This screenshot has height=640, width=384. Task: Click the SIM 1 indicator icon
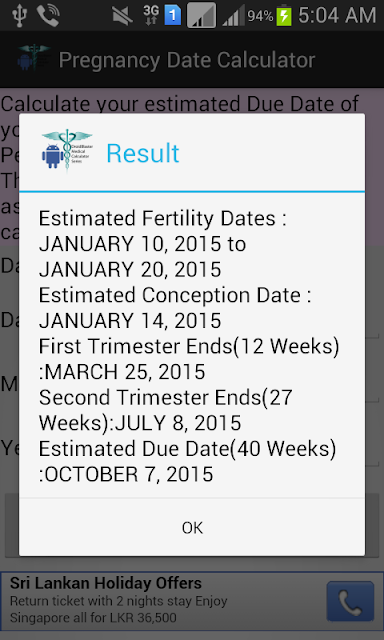click(x=173, y=16)
